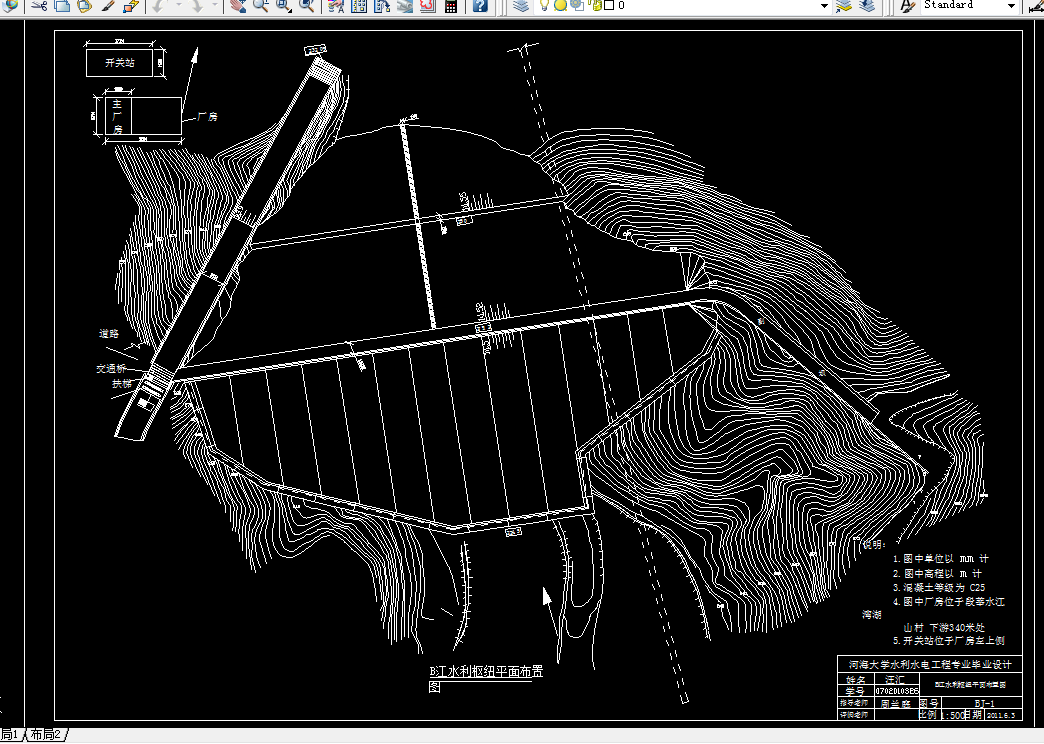The image size is (1044, 744).
Task: Click the Cut scissors icon
Action: tap(39, 6)
